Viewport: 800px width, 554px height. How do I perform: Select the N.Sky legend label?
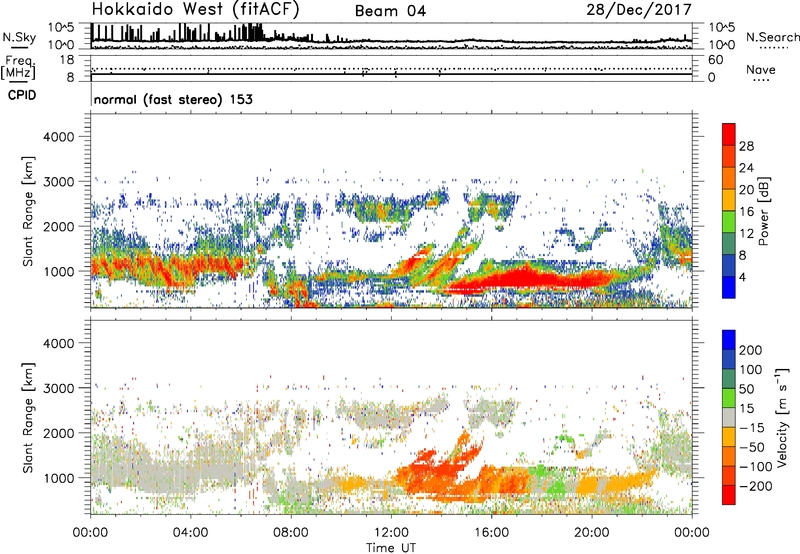(19, 37)
